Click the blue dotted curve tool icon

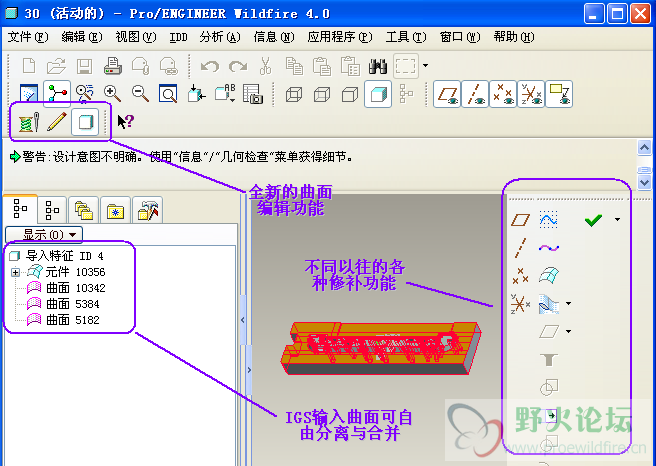click(x=548, y=219)
